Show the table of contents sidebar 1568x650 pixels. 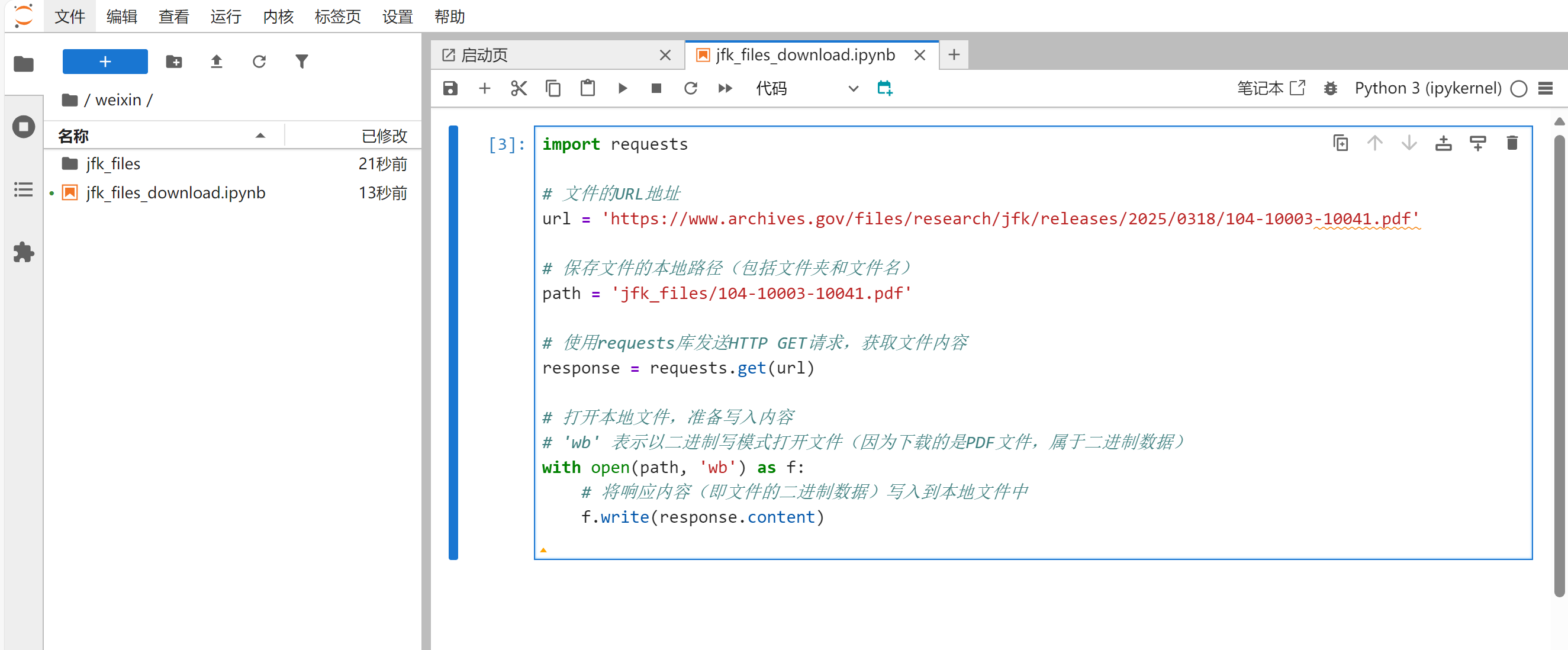pyautogui.click(x=23, y=189)
